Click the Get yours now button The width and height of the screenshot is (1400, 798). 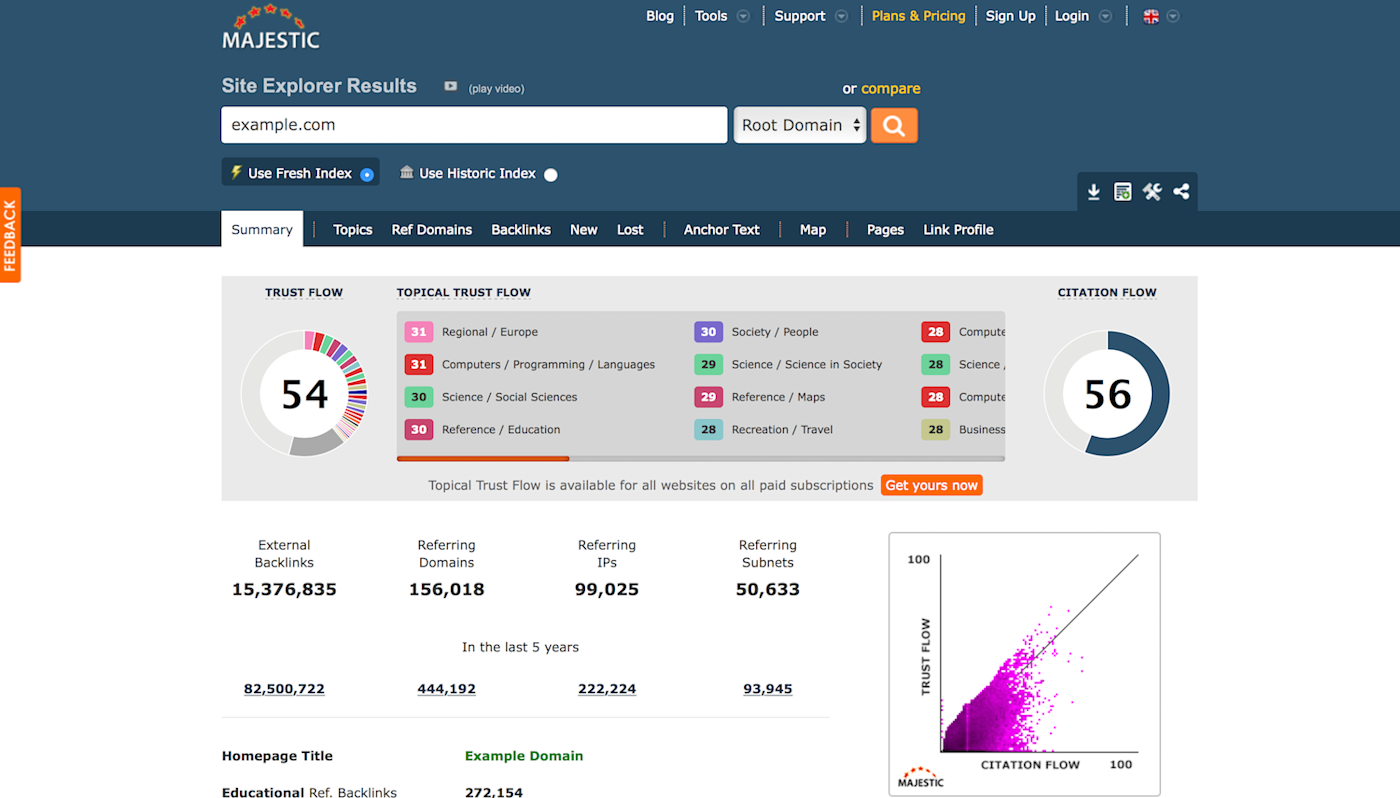(x=932, y=485)
